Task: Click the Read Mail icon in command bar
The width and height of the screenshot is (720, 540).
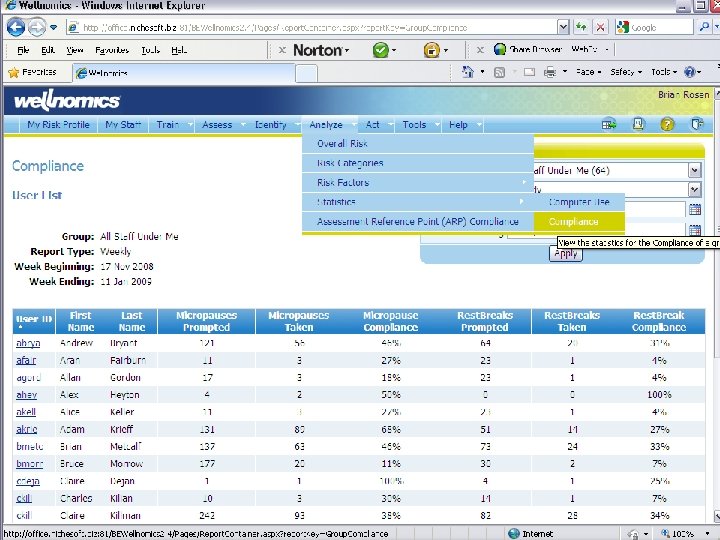Action: tap(529, 72)
